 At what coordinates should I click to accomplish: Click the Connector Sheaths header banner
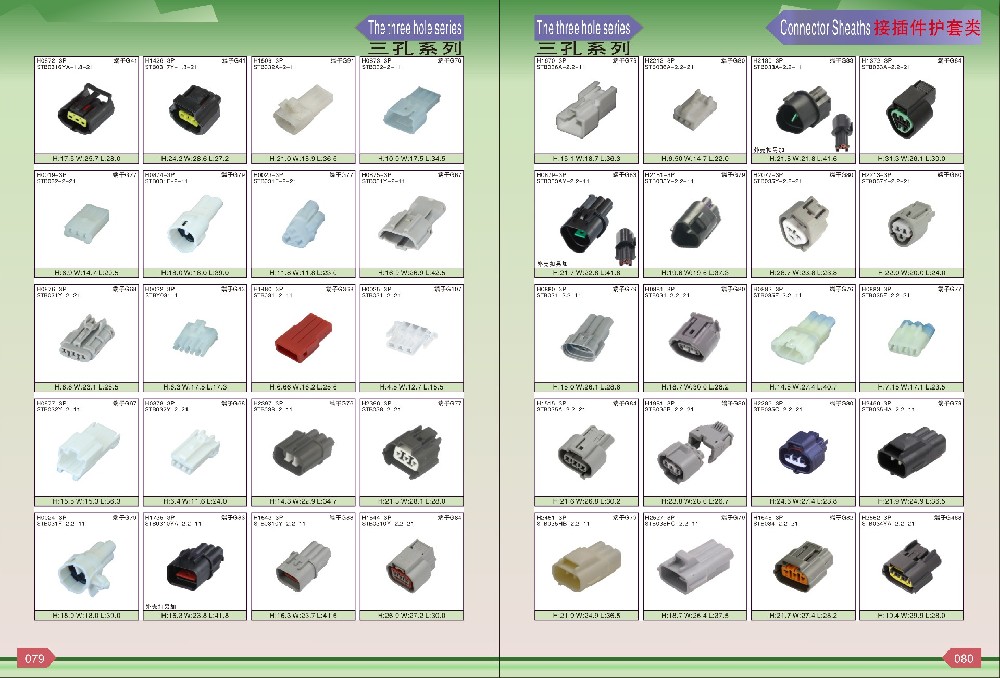click(874, 27)
